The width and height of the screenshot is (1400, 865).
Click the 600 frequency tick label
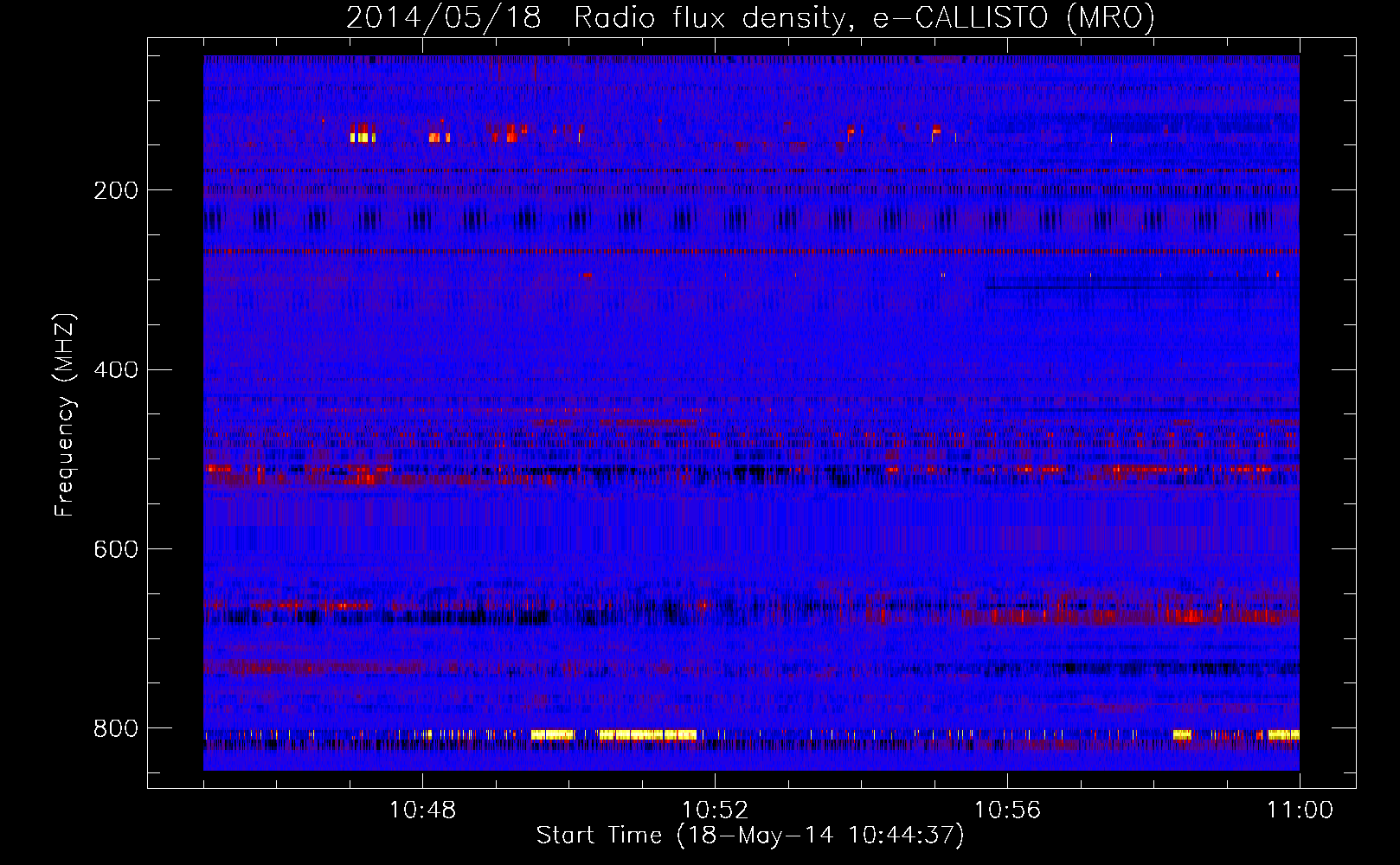[x=116, y=549]
